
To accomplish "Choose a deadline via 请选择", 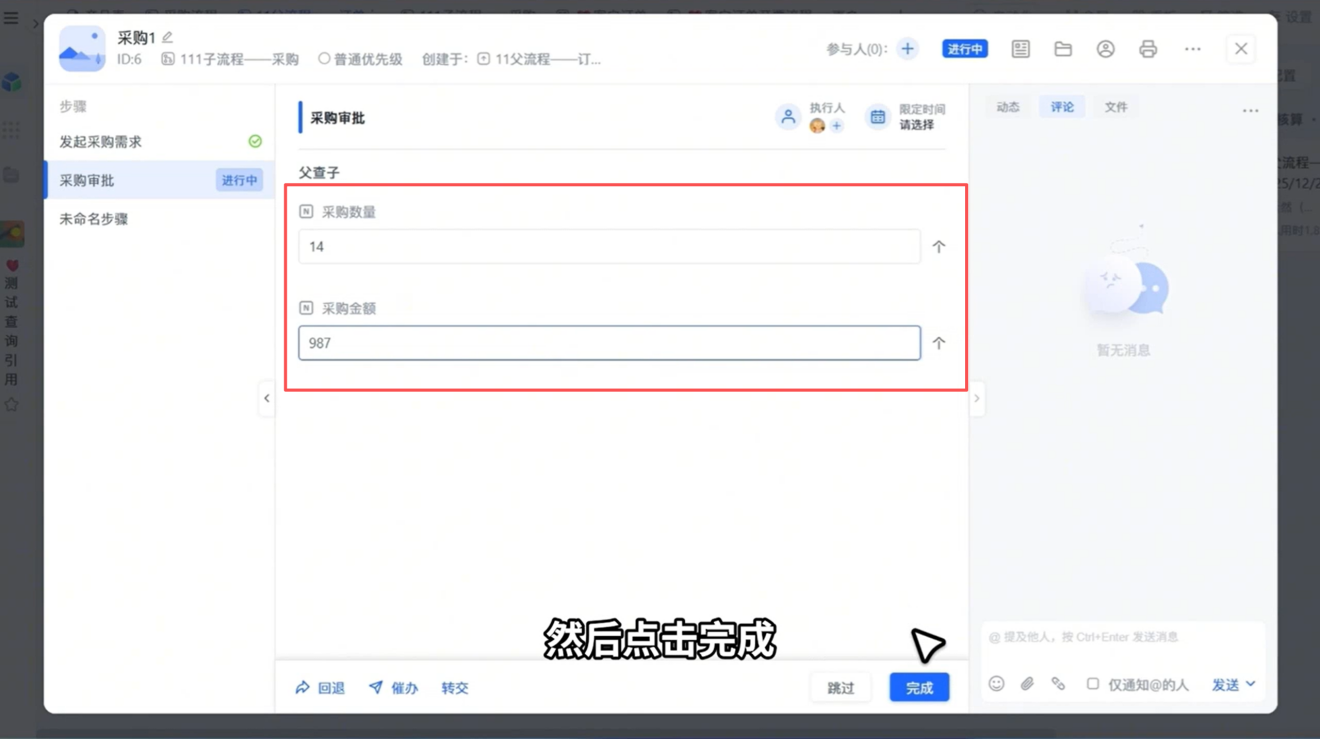I will pyautogui.click(x=916, y=125).
